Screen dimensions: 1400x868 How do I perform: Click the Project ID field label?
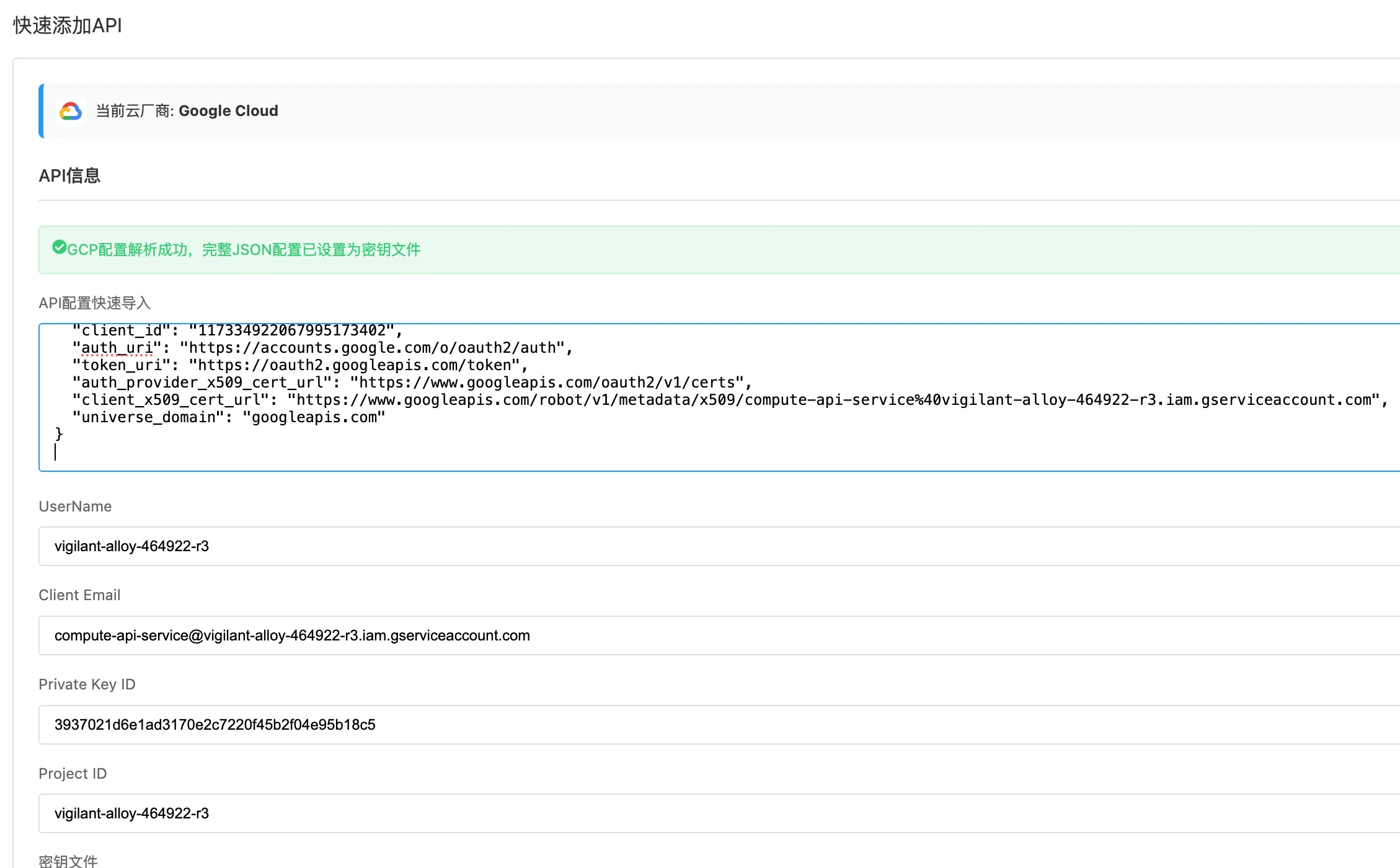(73, 774)
